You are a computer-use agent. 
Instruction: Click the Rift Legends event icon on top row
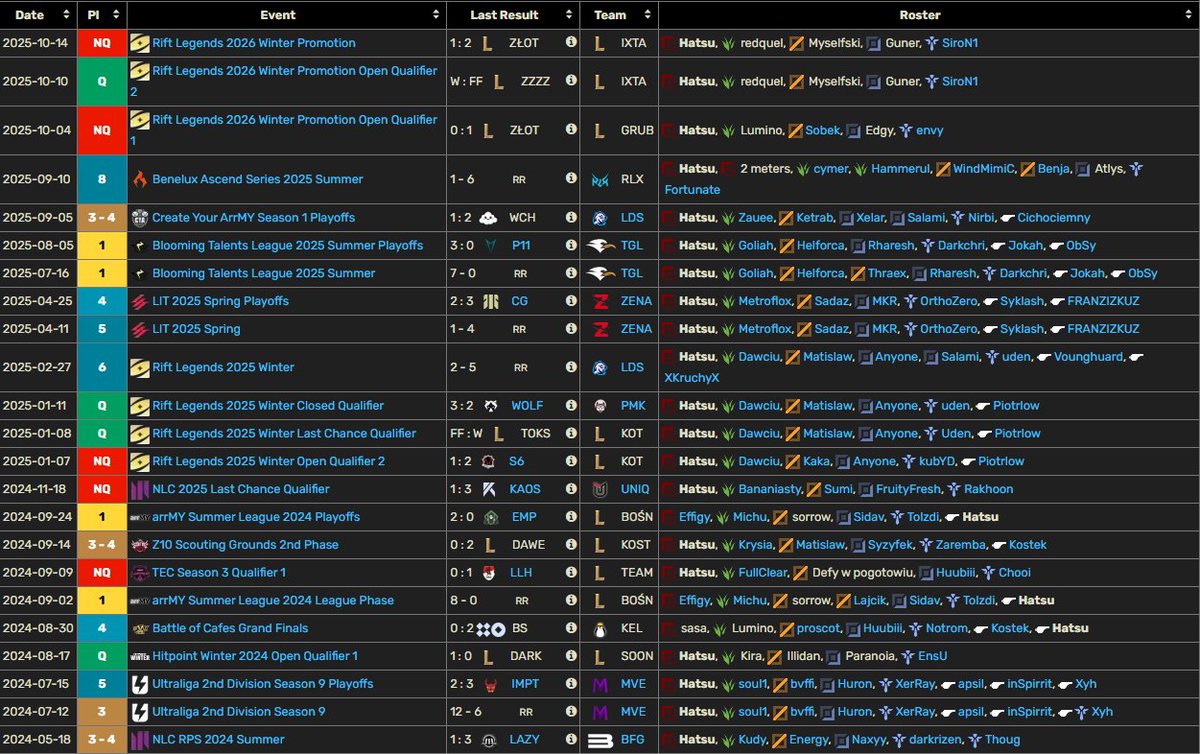tap(141, 43)
